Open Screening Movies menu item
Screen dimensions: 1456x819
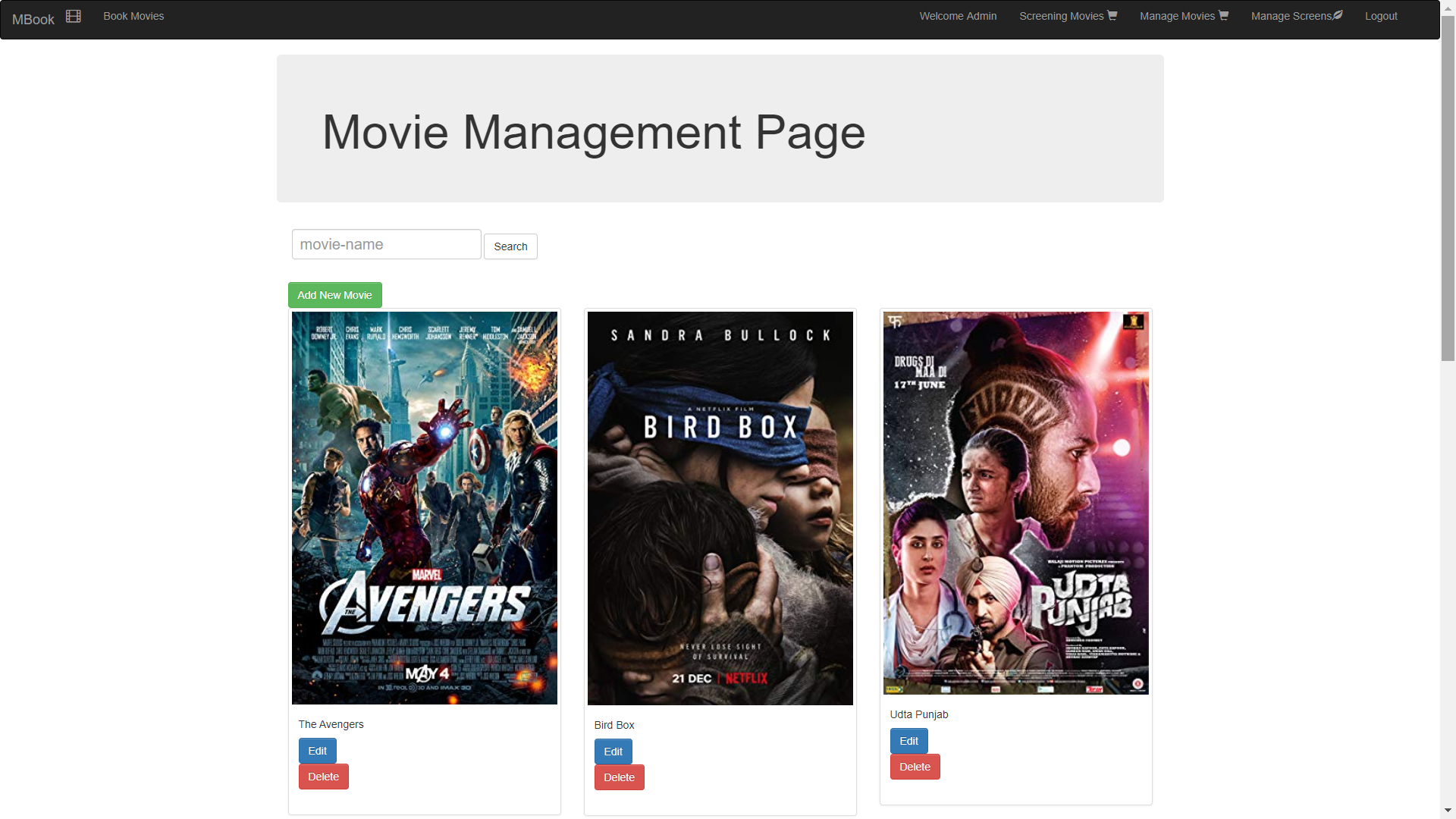tap(1068, 16)
